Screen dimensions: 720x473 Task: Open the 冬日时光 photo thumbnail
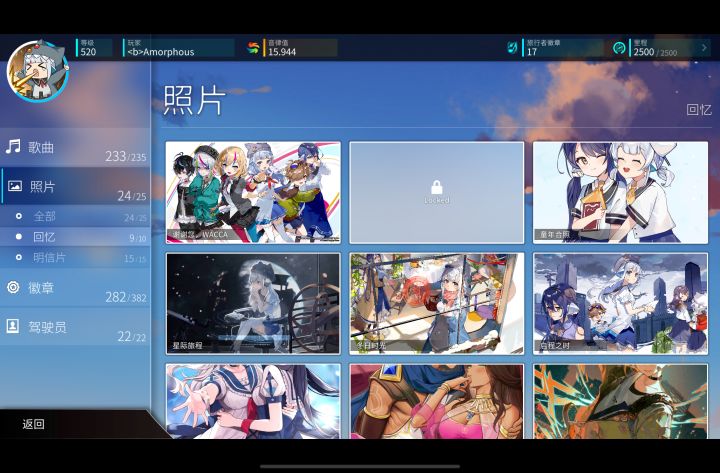437,304
